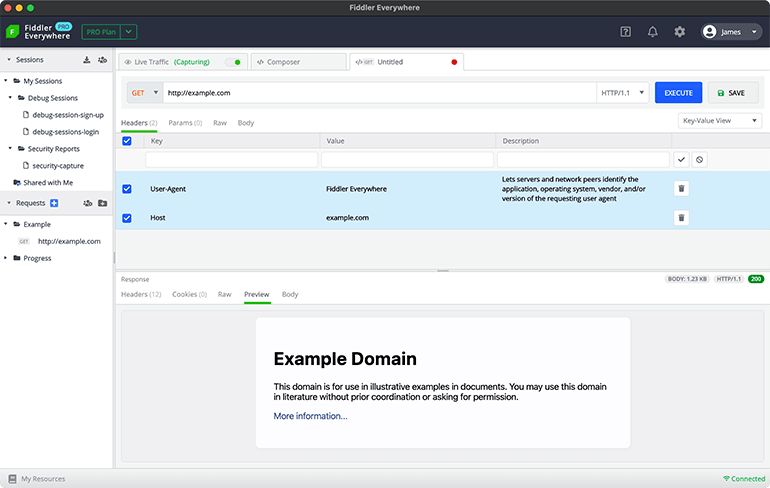The image size is (770, 488).
Task: Click the James user avatar icon
Action: 709,32
